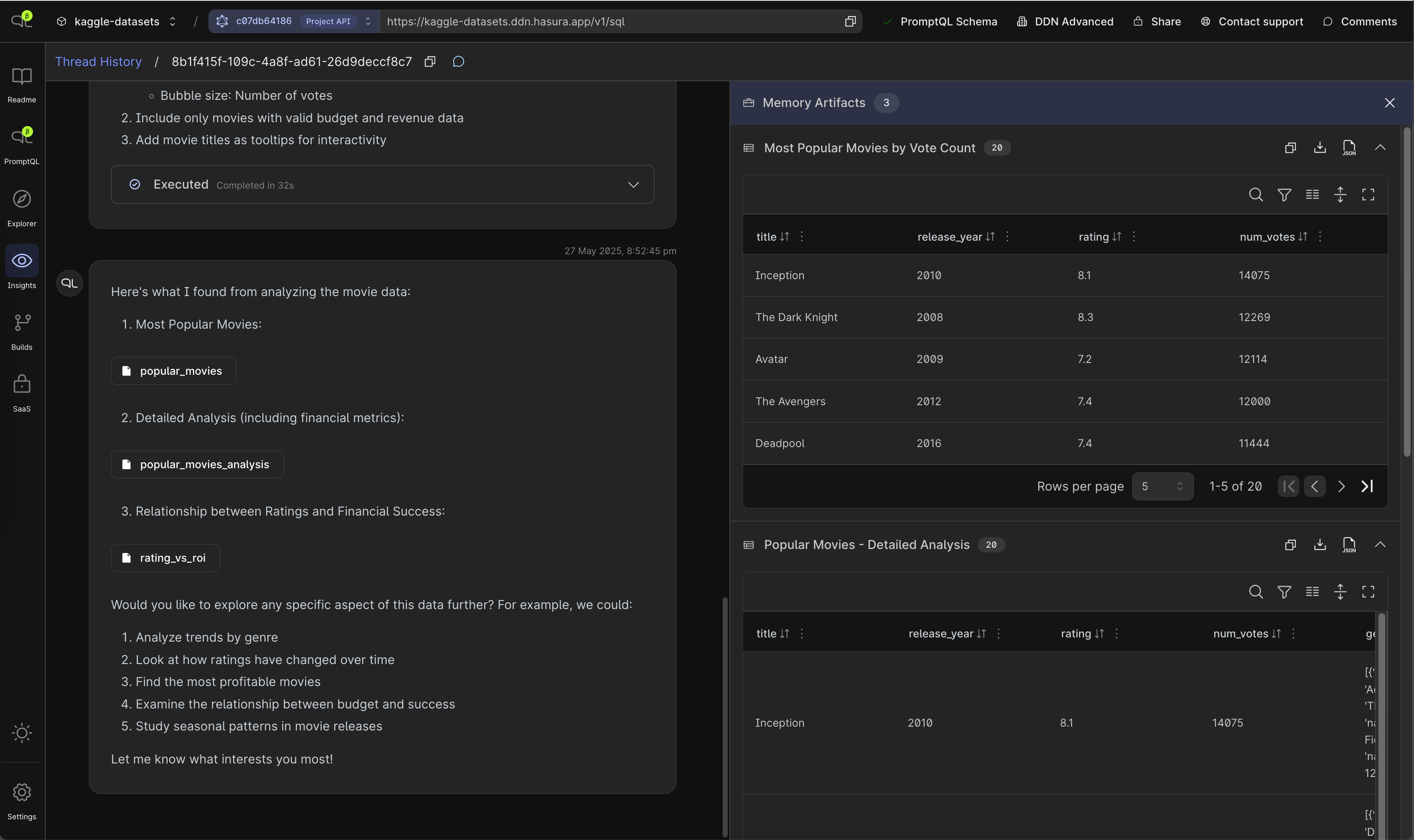
Task: Go to next page of table rows
Action: click(x=1340, y=486)
